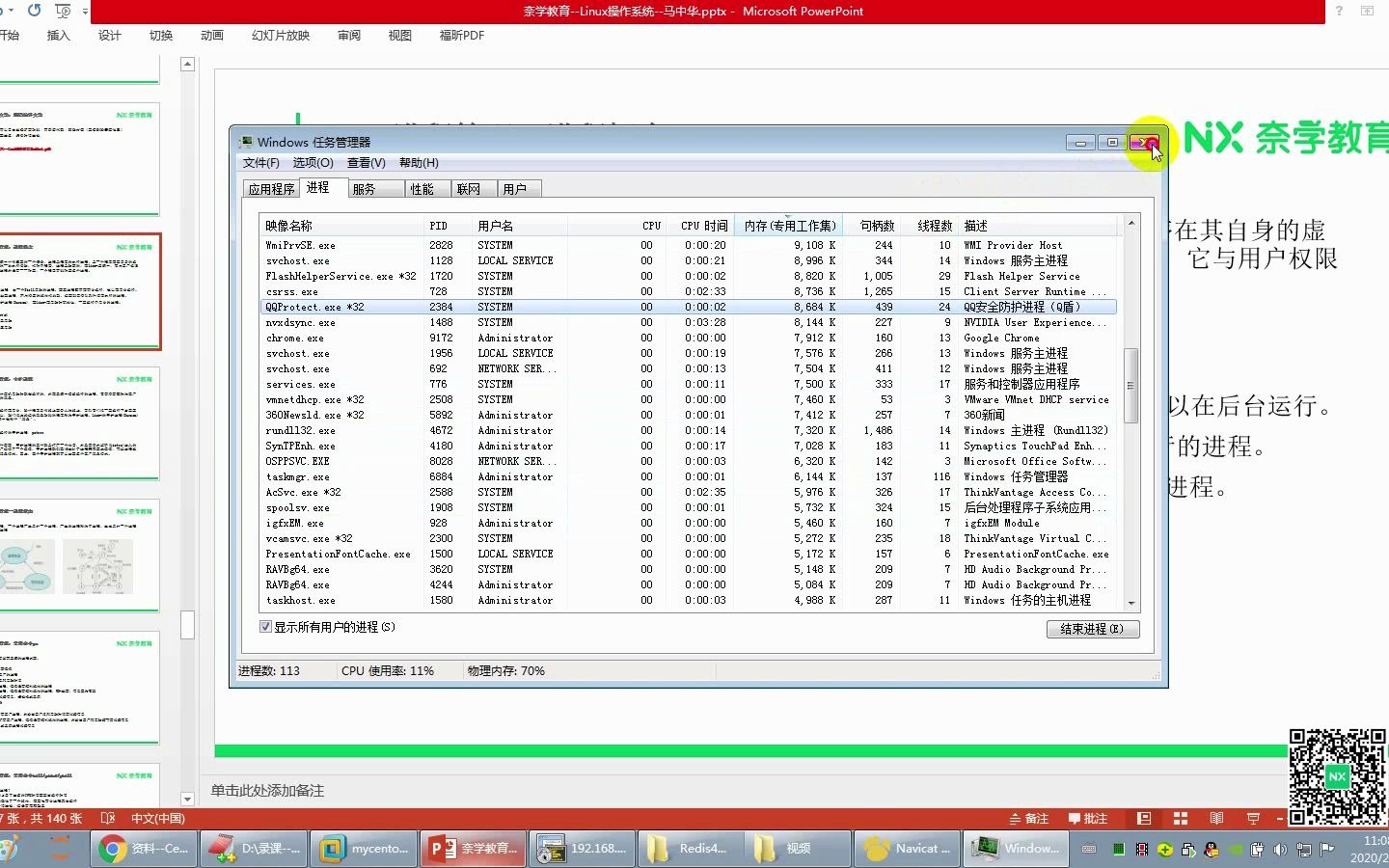The image size is (1389, 868).
Task: Open Chrome taskbar item 资料--Ce...
Action: [146, 849]
